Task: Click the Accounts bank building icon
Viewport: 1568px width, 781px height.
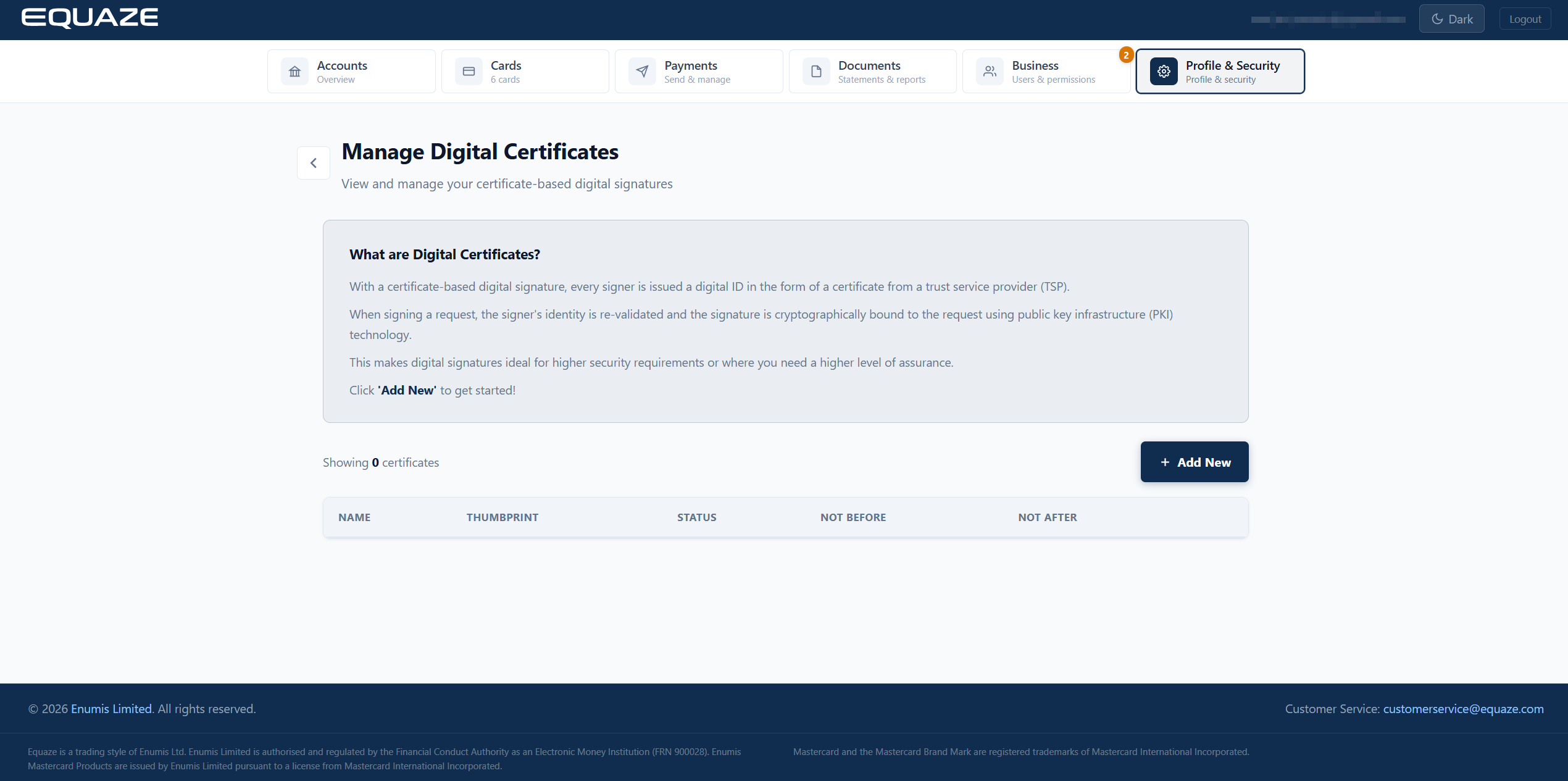Action: tap(294, 72)
